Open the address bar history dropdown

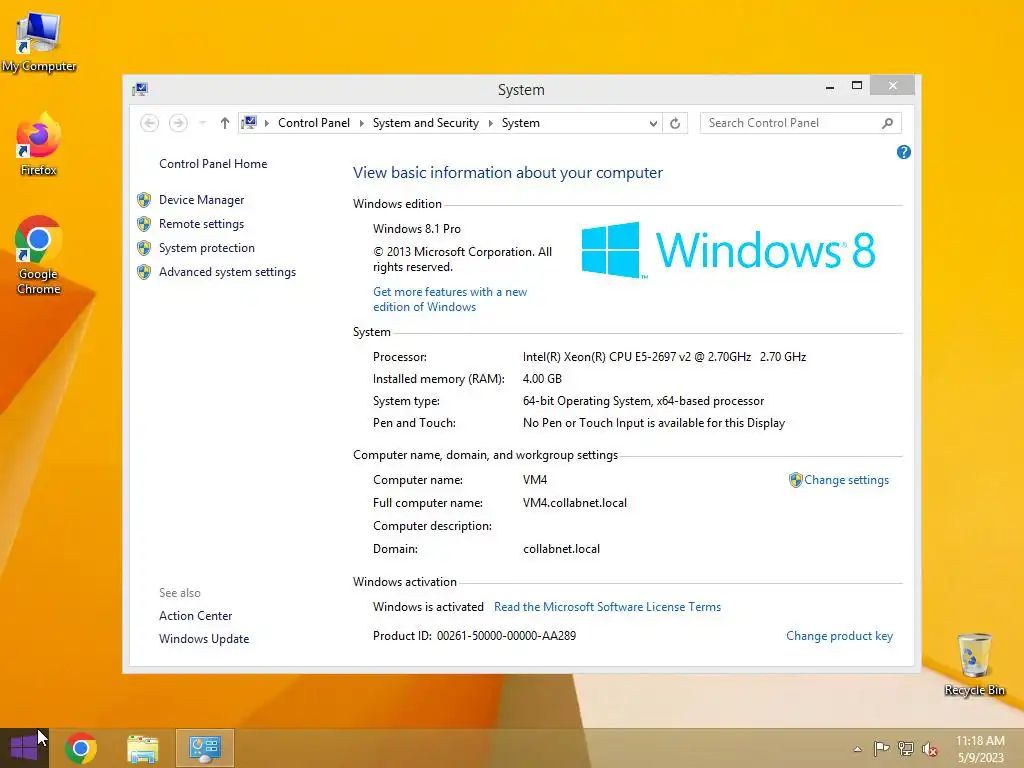(652, 123)
